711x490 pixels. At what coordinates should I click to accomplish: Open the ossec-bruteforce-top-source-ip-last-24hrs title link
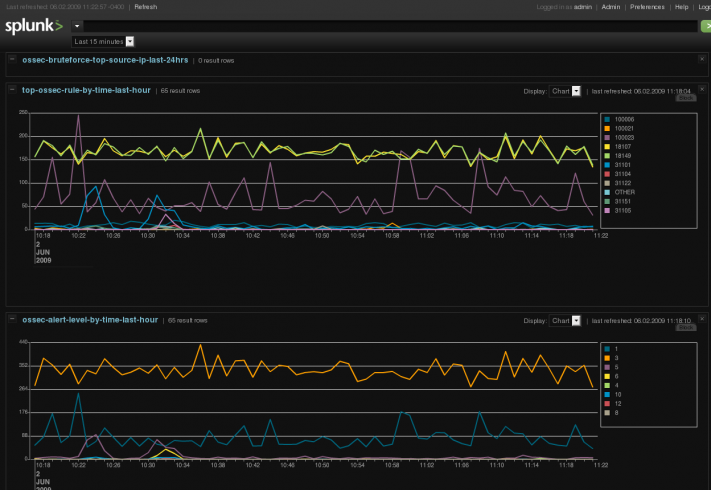tap(105, 60)
